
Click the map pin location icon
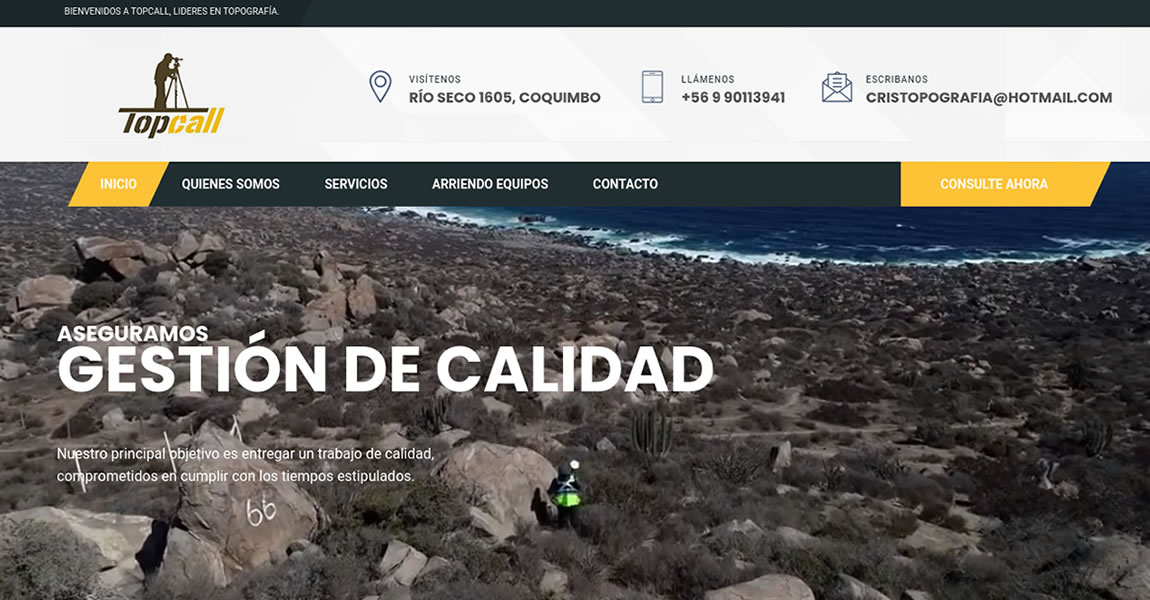pyautogui.click(x=380, y=87)
